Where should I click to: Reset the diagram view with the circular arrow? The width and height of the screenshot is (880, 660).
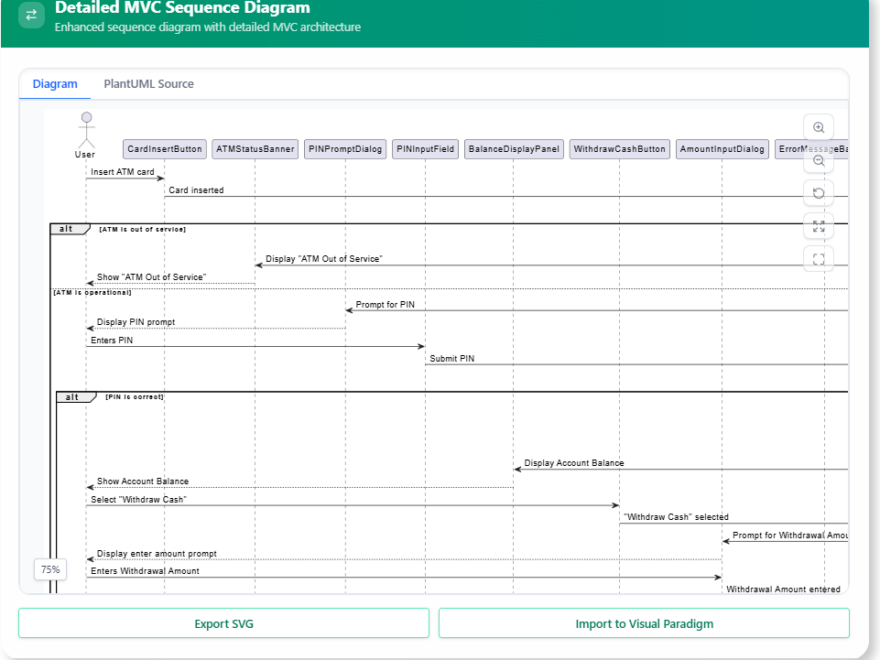point(819,192)
